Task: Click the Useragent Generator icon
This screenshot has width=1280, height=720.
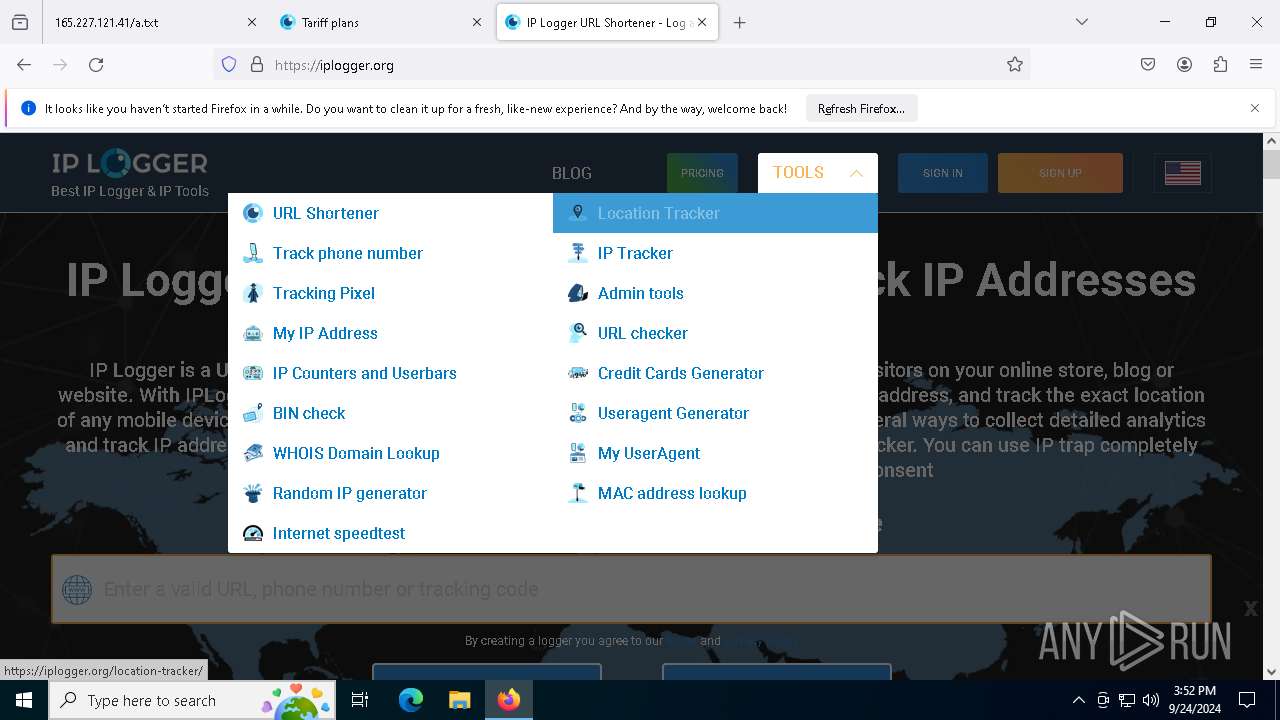Action: 578,413
